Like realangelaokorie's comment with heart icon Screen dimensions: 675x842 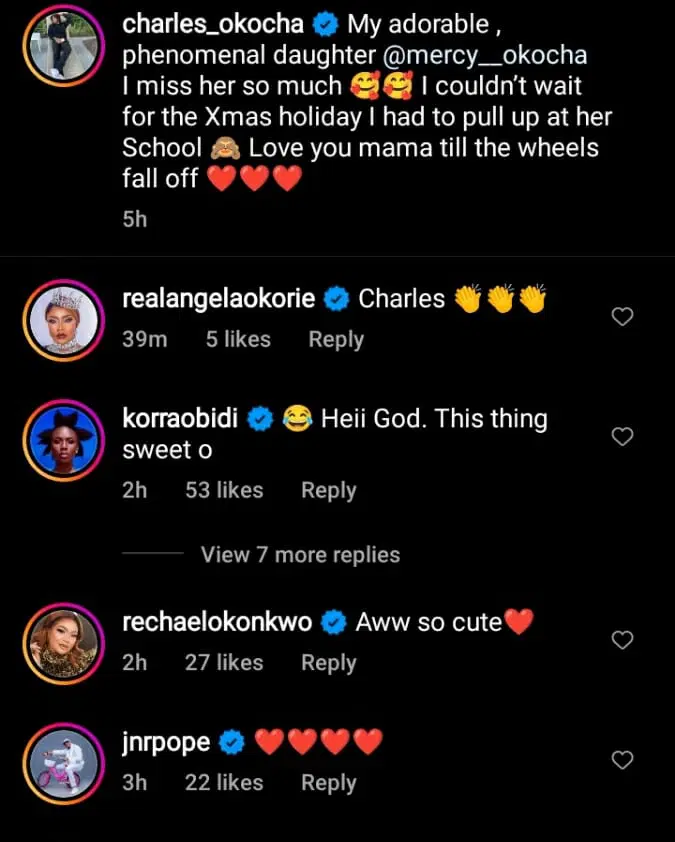click(x=622, y=317)
